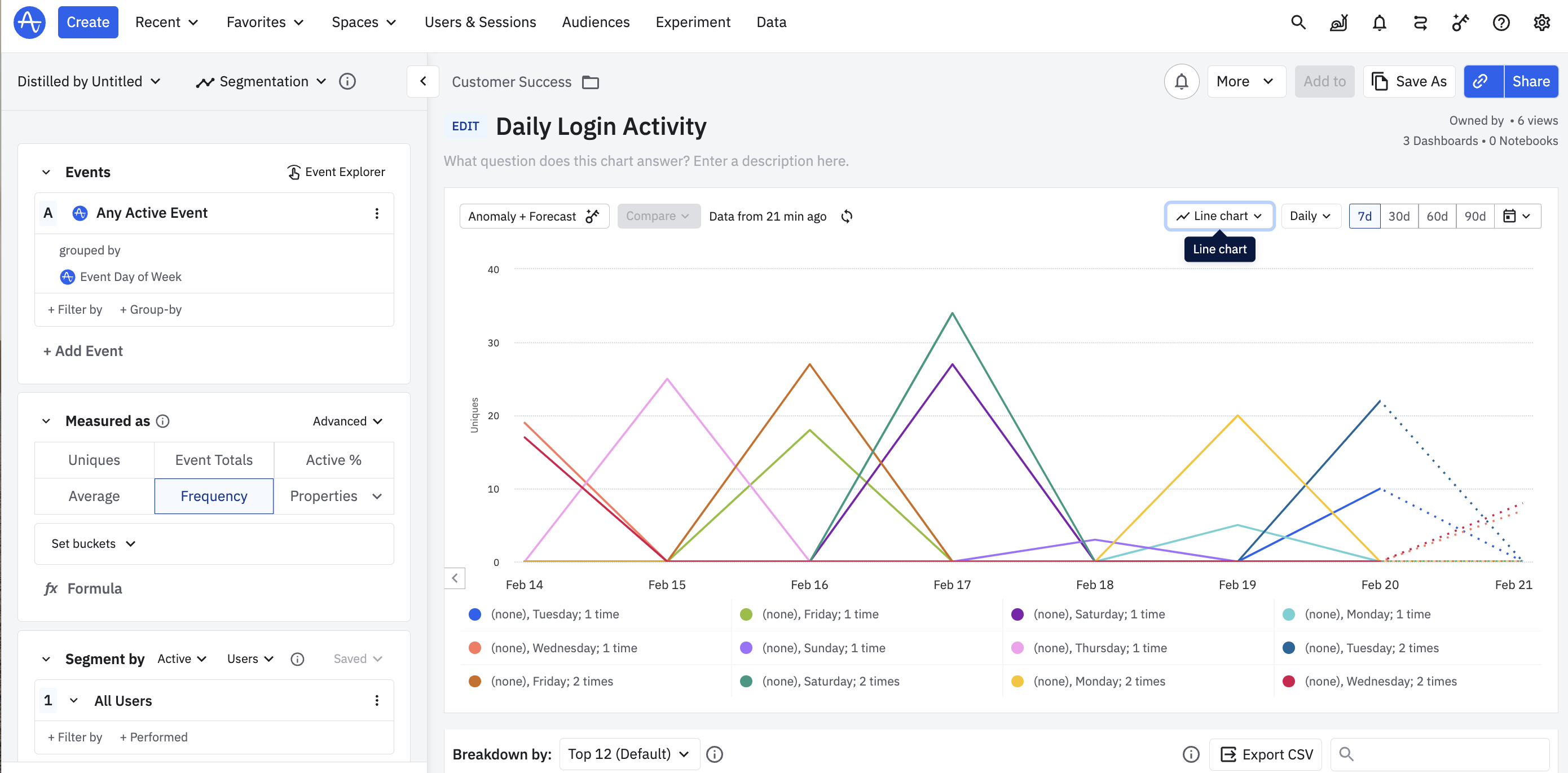Viewport: 1568px width, 773px height.
Task: Click the Export CSV button
Action: tap(1265, 754)
